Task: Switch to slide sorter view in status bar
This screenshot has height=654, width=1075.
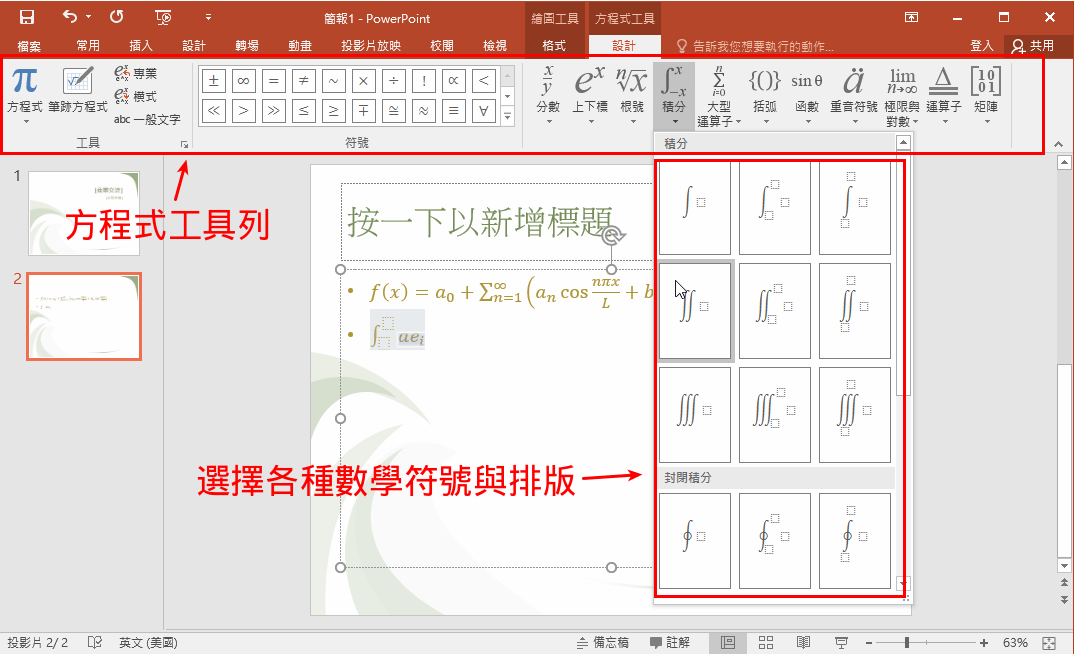Action: [x=766, y=642]
